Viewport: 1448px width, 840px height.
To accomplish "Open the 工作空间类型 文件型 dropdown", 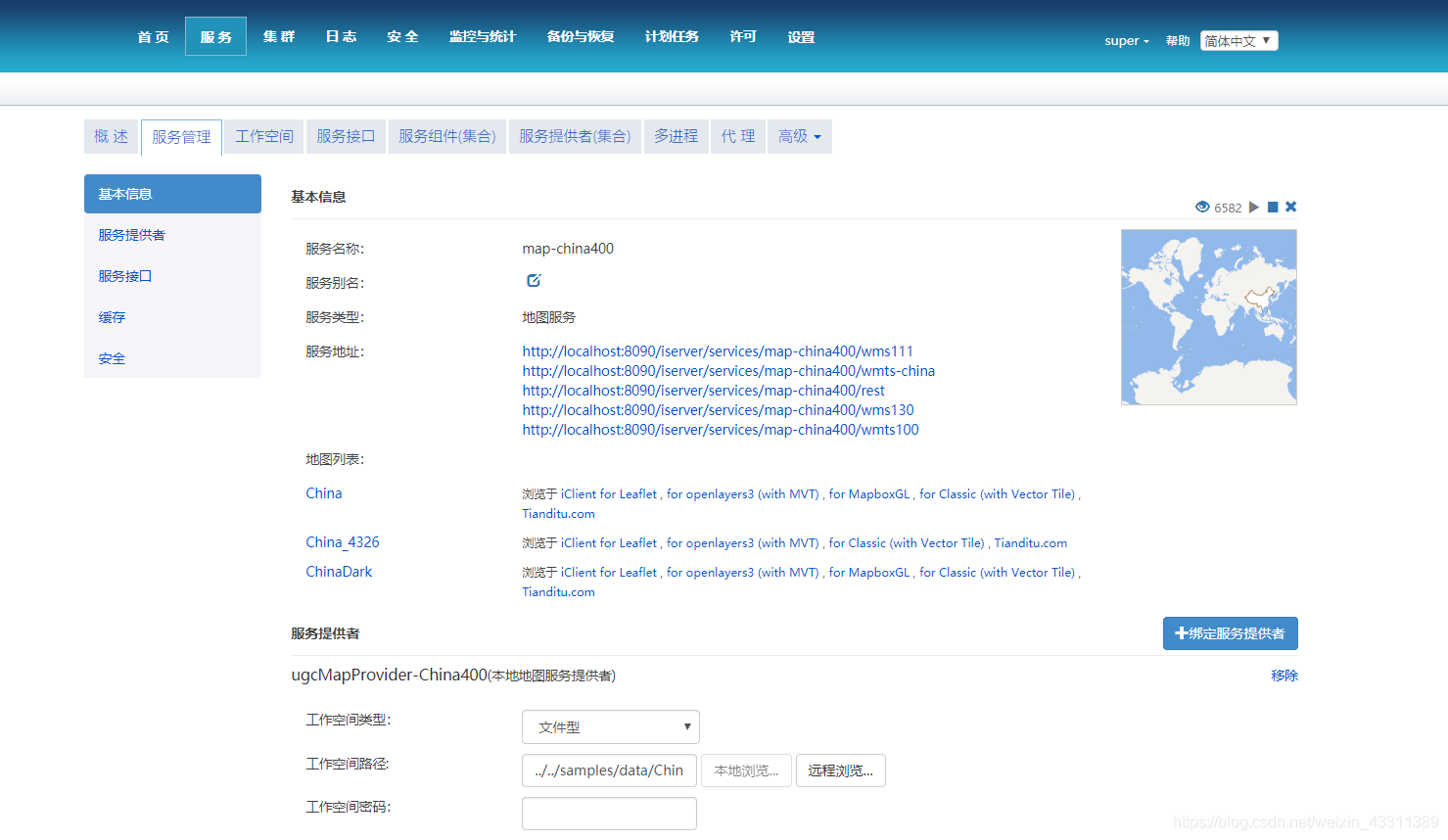I will tap(611, 726).
